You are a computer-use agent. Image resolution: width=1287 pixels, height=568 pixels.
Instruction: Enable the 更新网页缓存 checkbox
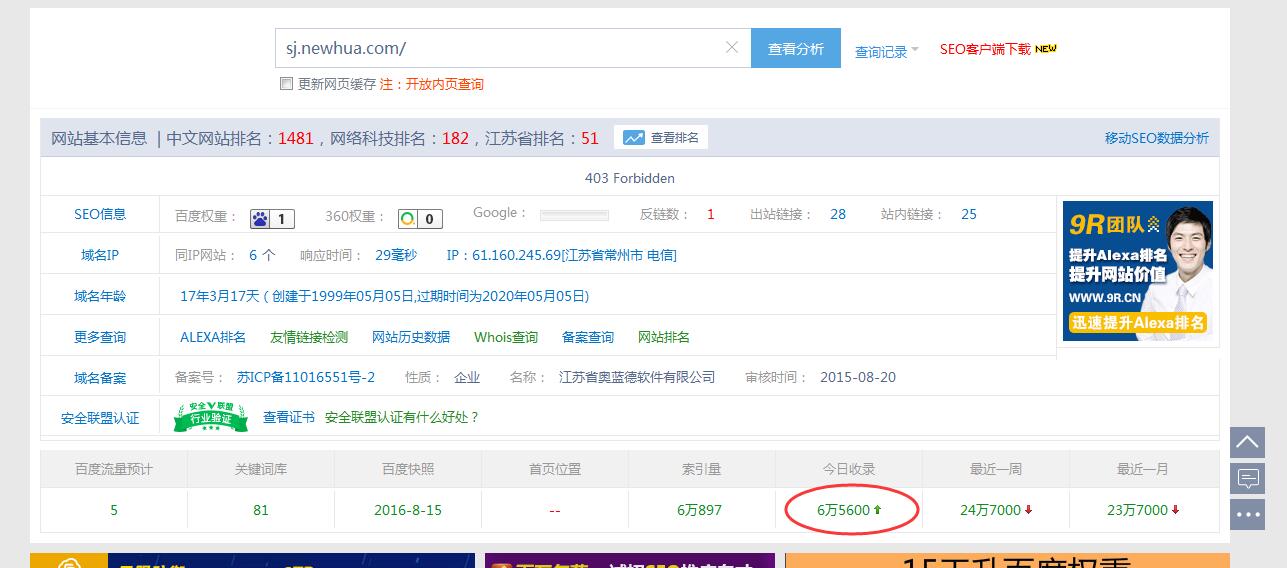click(286, 84)
